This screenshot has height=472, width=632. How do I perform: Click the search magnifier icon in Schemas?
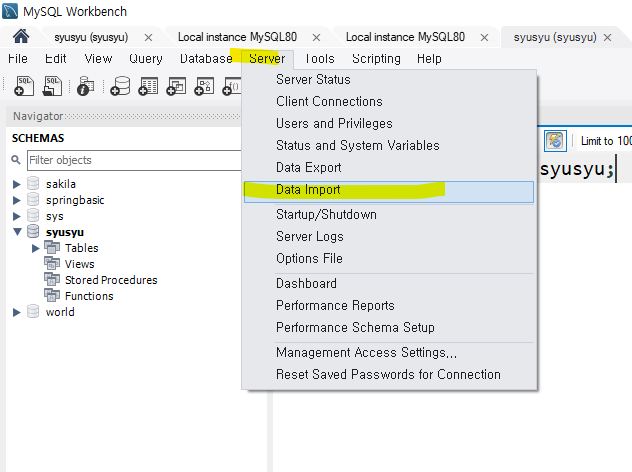(x=16, y=160)
